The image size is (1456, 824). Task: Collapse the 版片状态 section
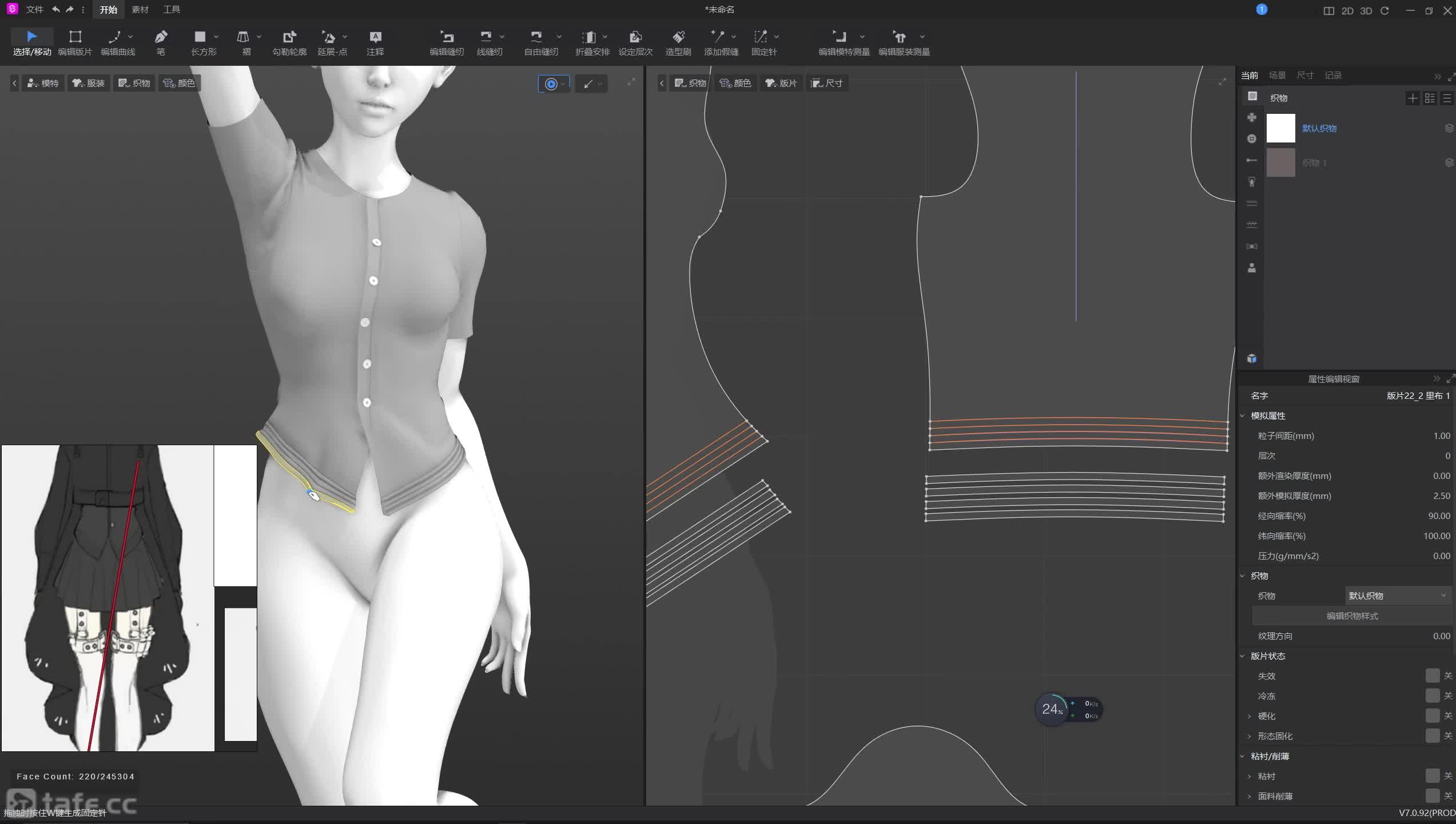point(1242,656)
